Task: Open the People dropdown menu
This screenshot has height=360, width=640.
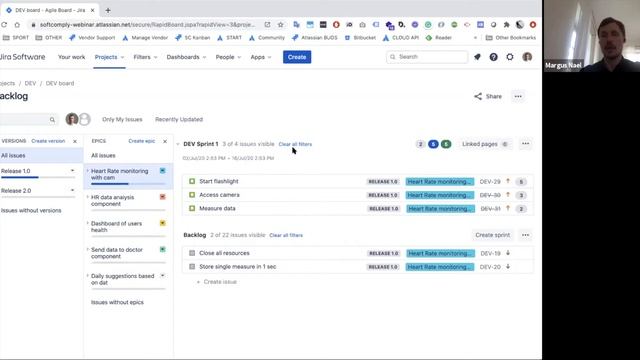Action: click(x=228, y=57)
